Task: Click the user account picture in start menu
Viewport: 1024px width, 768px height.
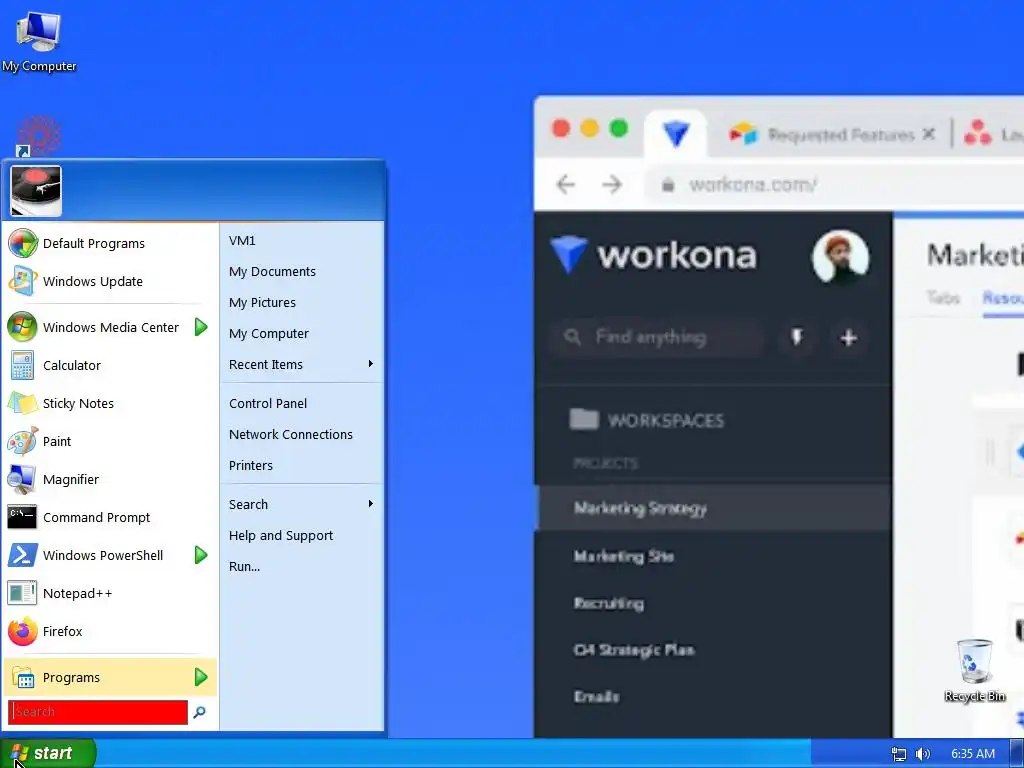Action: (36, 191)
